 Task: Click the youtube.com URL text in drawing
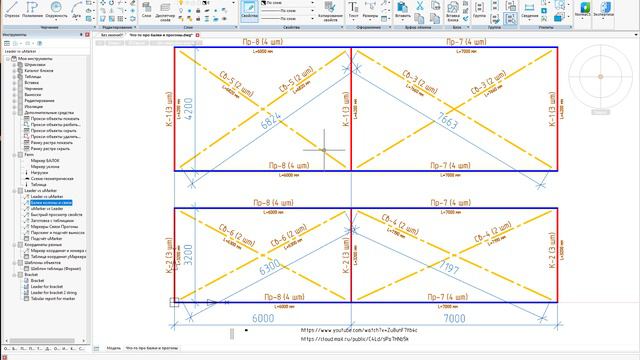(359, 330)
